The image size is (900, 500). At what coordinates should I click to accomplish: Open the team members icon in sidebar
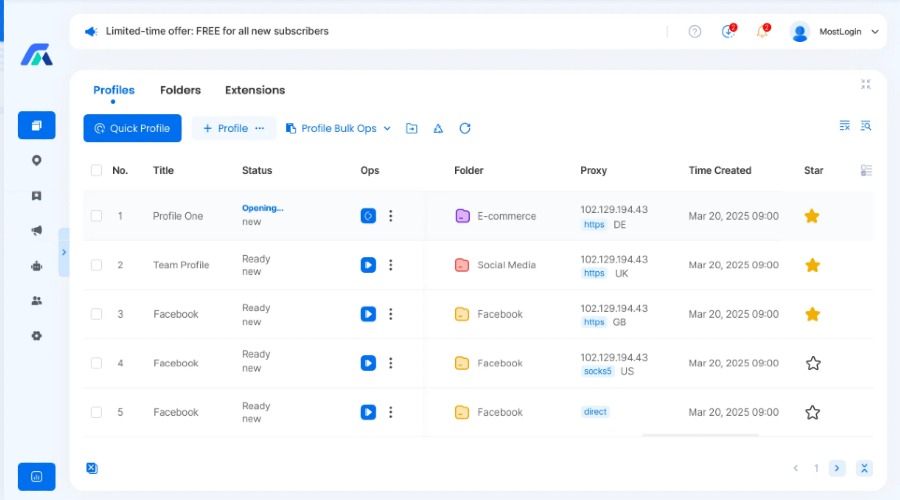pos(37,301)
